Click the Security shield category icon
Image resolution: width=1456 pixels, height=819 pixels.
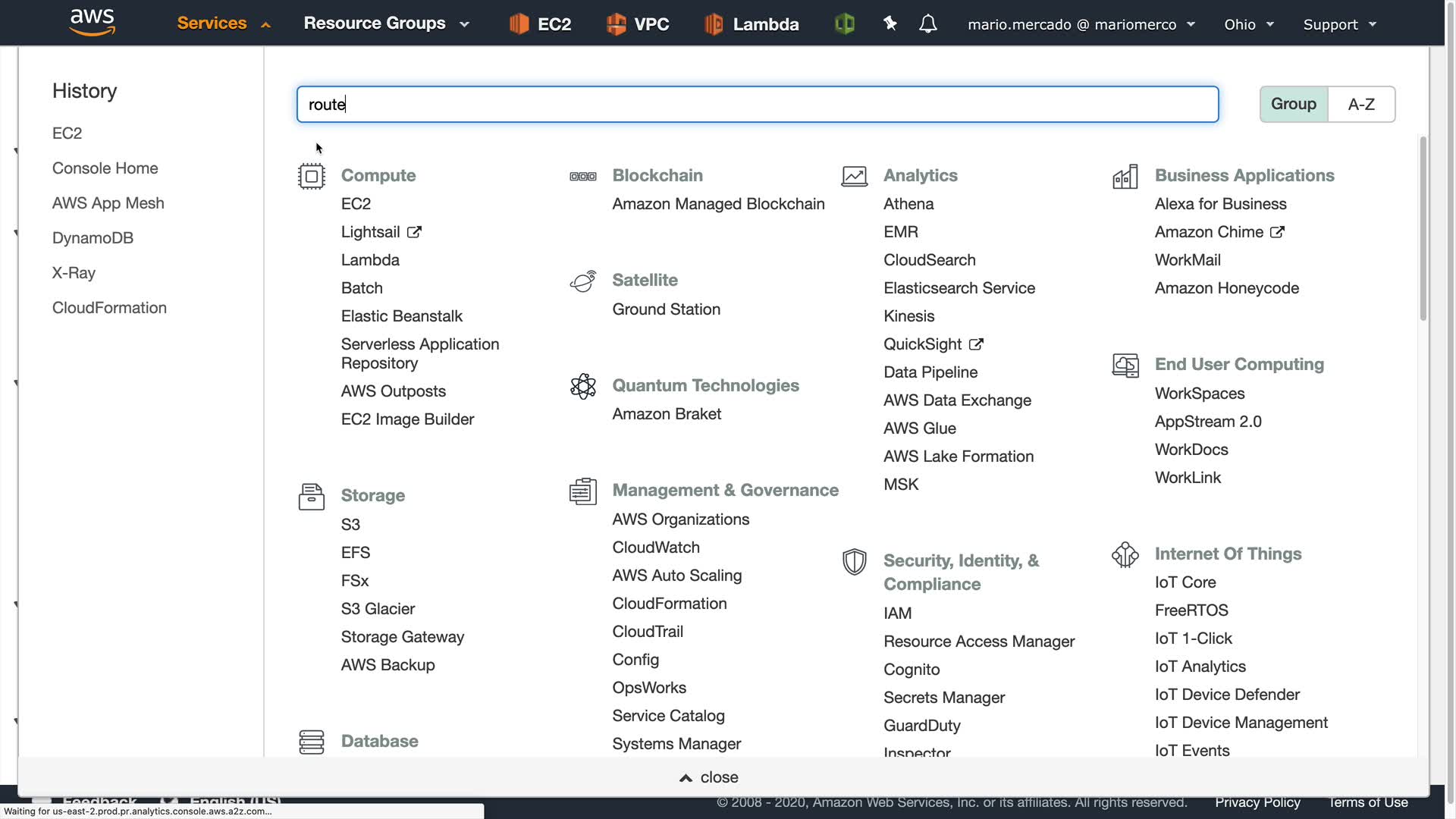coord(854,562)
